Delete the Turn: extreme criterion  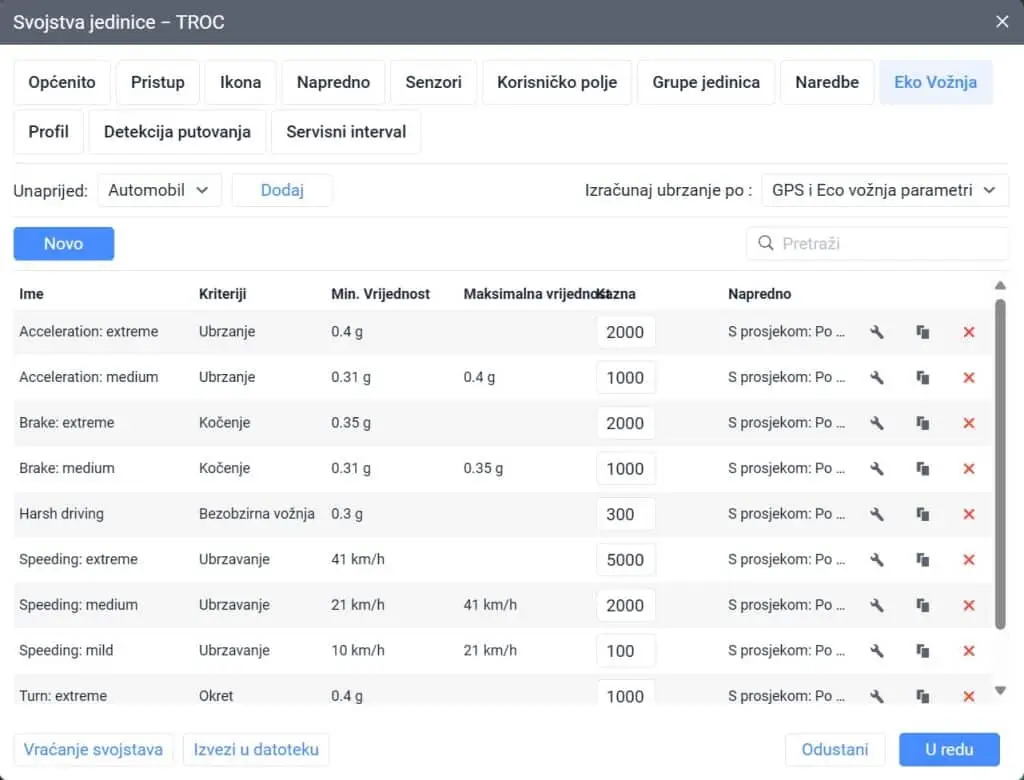[x=968, y=696]
